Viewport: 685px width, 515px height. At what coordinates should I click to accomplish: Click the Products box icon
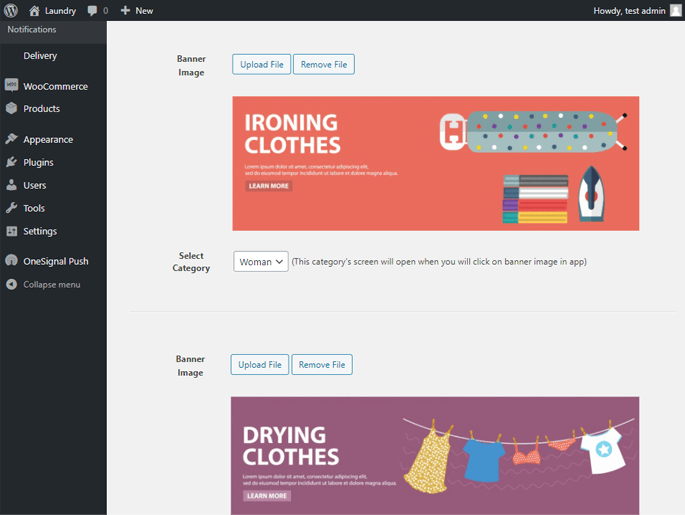(11, 108)
